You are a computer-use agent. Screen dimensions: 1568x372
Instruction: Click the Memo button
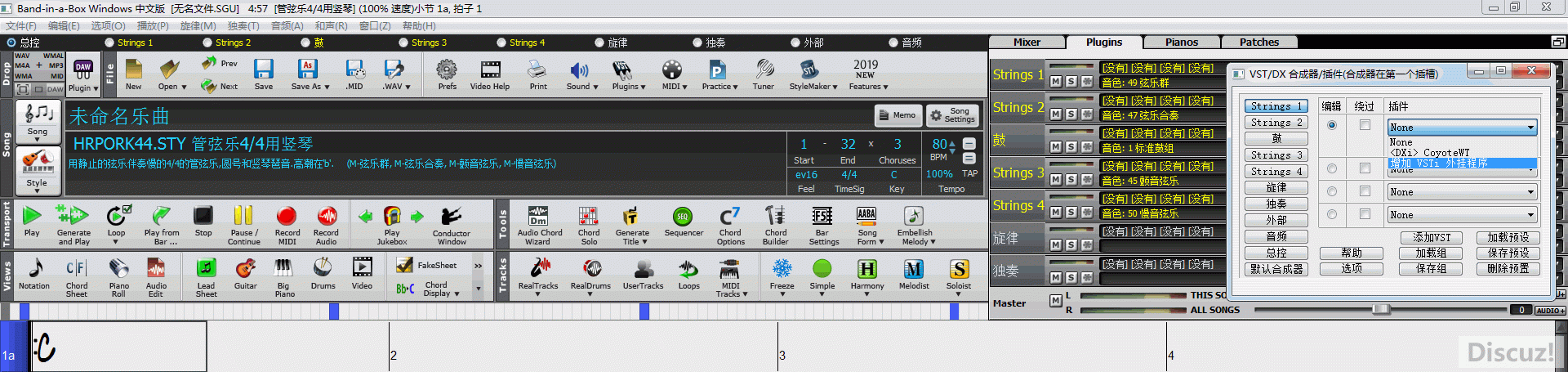point(898,115)
